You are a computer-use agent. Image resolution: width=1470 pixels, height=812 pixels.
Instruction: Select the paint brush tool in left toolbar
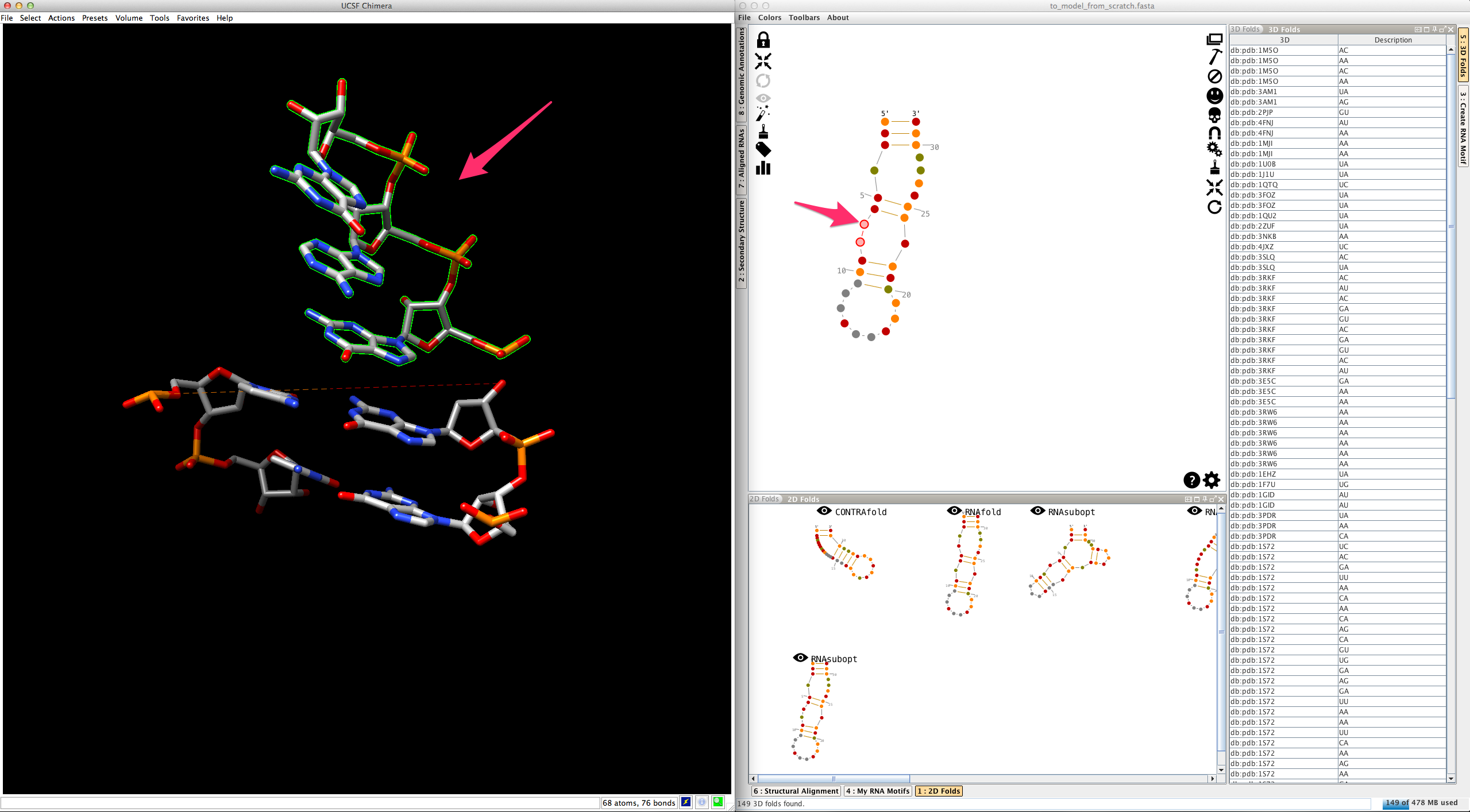763,132
